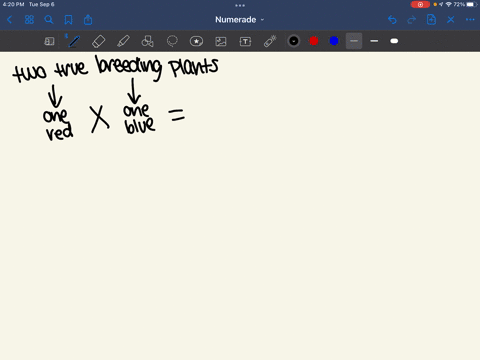Select the Pen tool
480x360 pixels.
pos(73,41)
